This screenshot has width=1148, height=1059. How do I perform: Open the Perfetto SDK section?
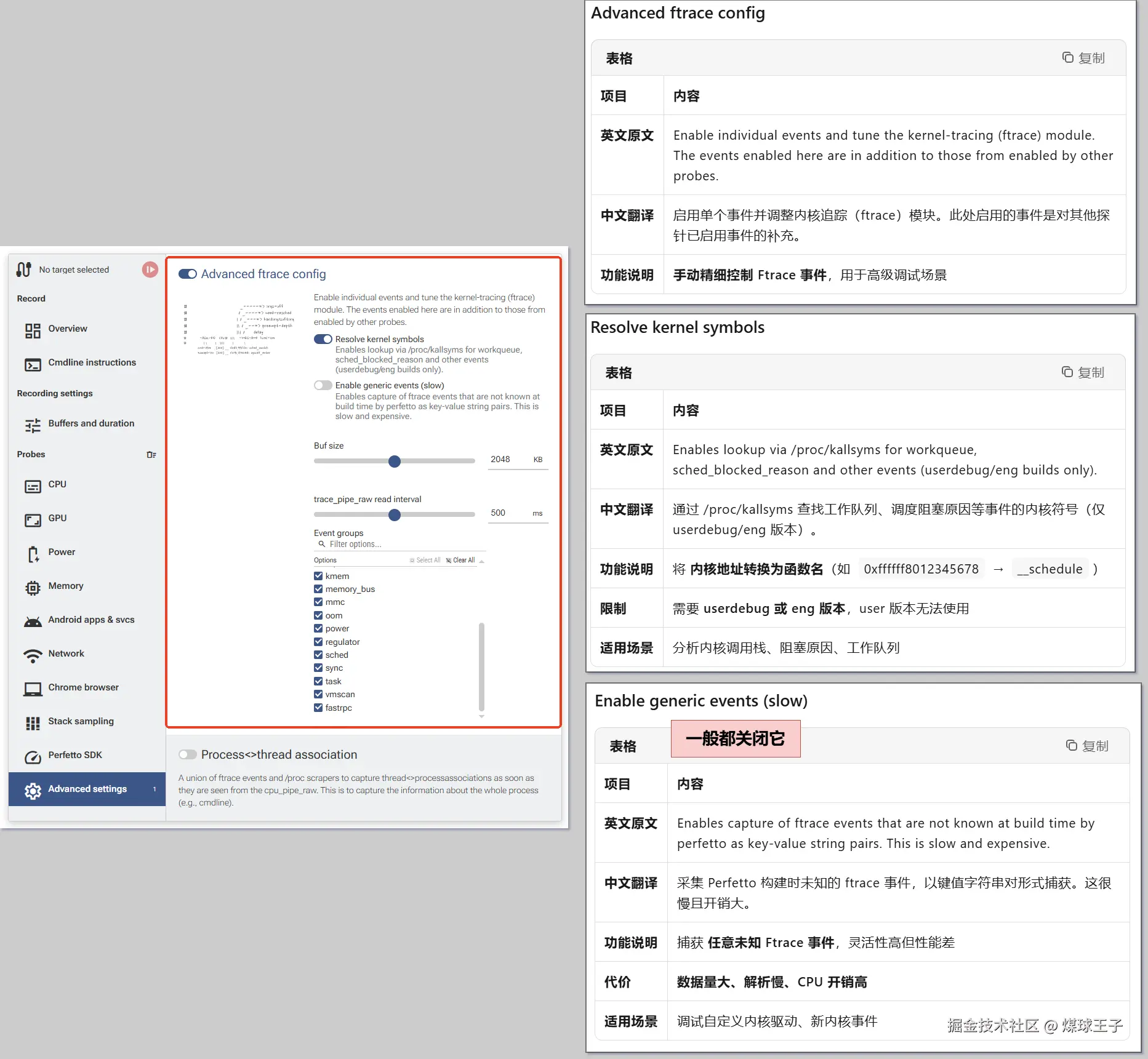click(75, 754)
